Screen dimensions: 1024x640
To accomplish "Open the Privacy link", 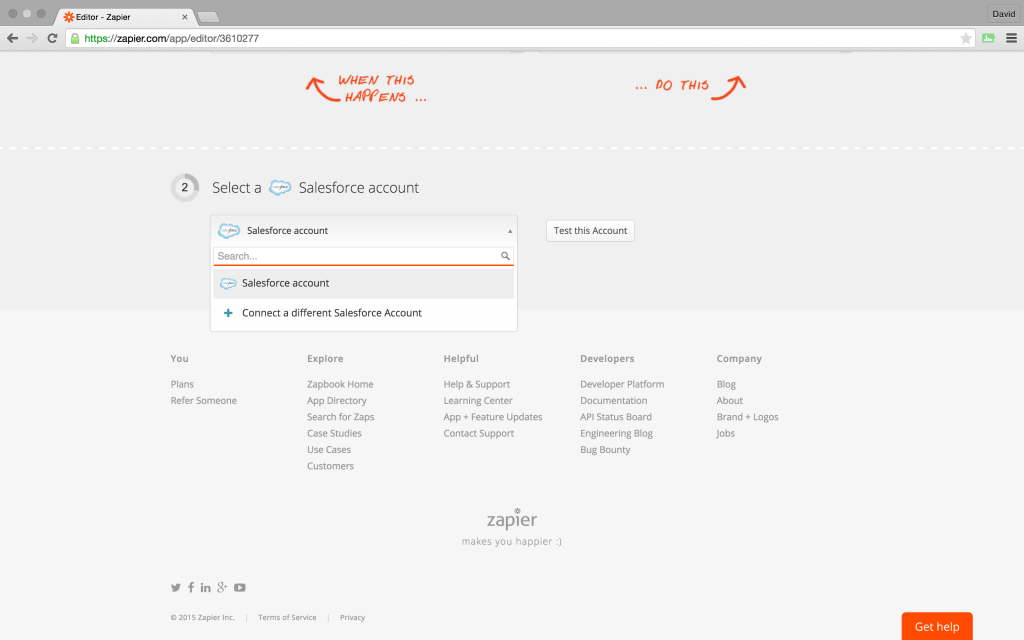I will click(353, 617).
